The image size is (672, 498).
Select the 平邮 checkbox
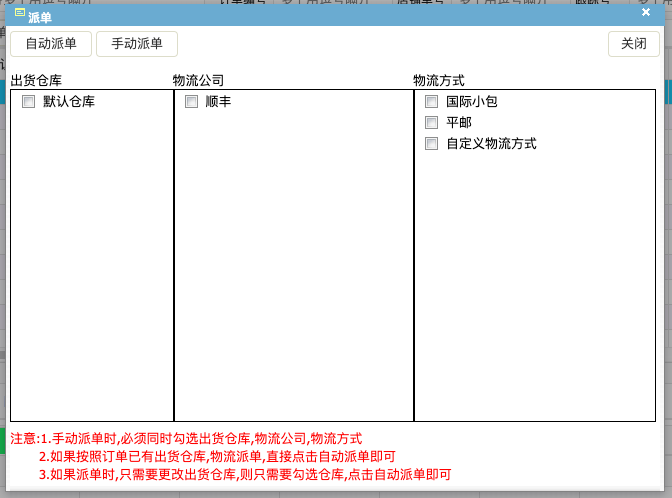tap(431, 123)
